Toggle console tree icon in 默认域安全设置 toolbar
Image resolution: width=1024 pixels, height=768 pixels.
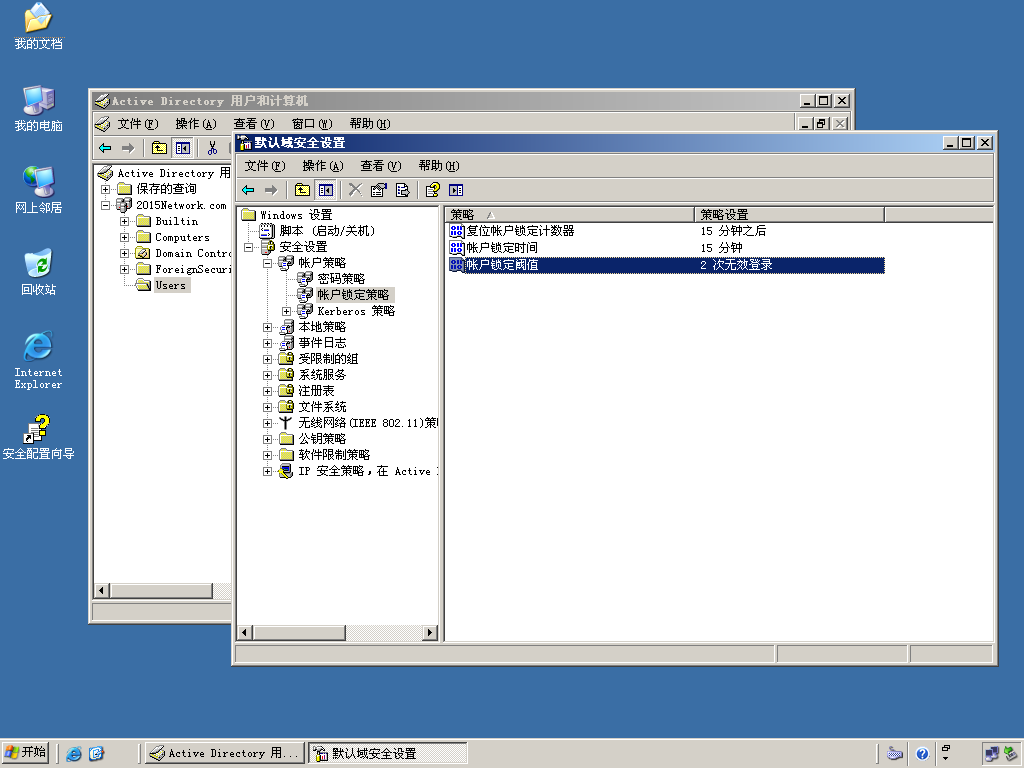point(325,190)
